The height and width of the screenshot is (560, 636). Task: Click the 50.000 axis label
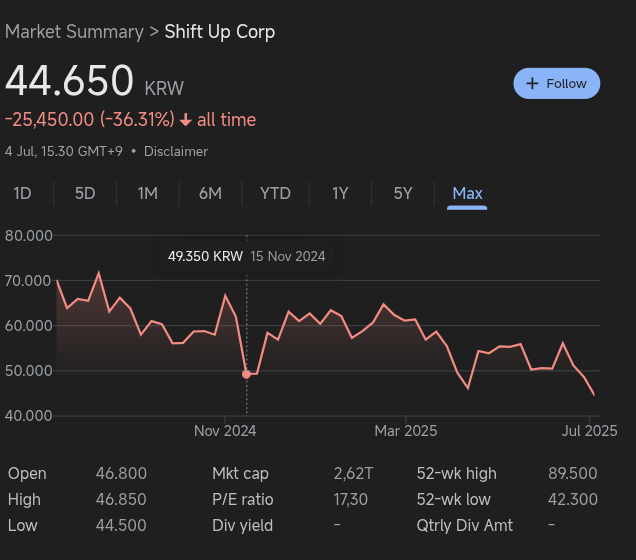click(x=28, y=371)
